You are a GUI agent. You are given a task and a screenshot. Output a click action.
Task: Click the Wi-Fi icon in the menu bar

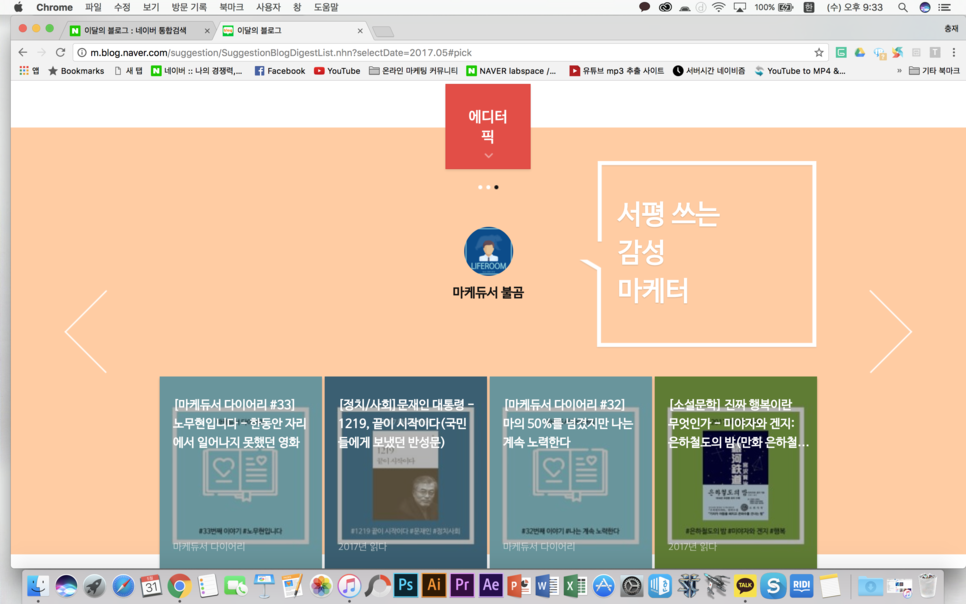pos(719,7)
